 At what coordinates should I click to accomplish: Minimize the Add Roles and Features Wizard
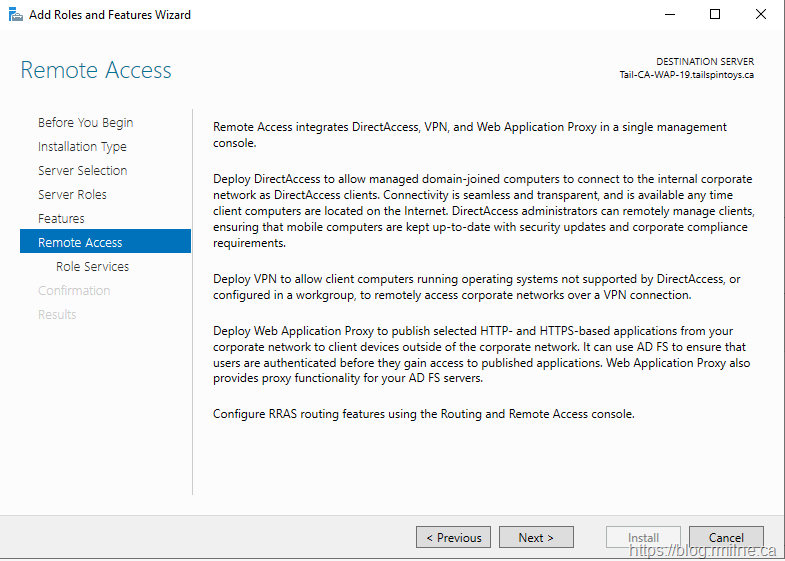tap(670, 15)
